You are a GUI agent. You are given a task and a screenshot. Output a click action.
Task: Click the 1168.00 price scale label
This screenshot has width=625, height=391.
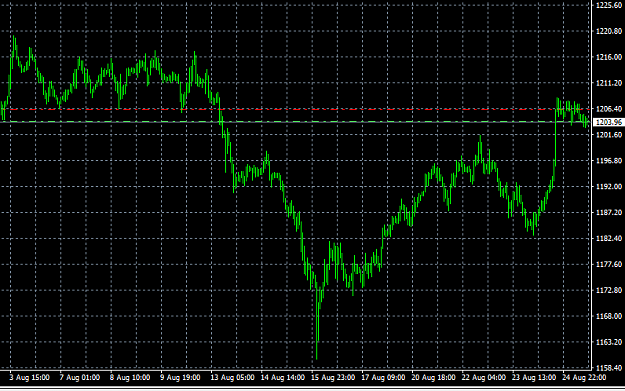(x=609, y=316)
